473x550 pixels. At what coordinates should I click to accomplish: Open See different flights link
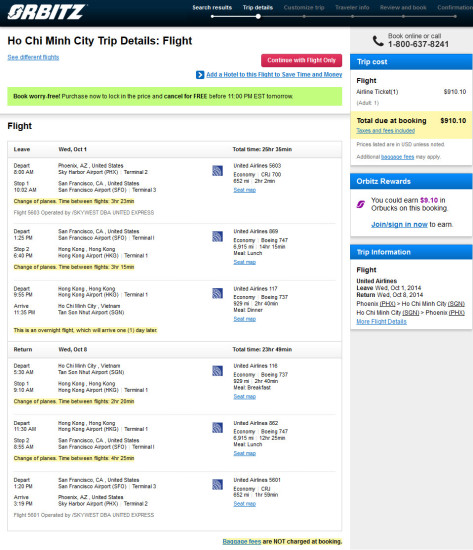[33, 57]
